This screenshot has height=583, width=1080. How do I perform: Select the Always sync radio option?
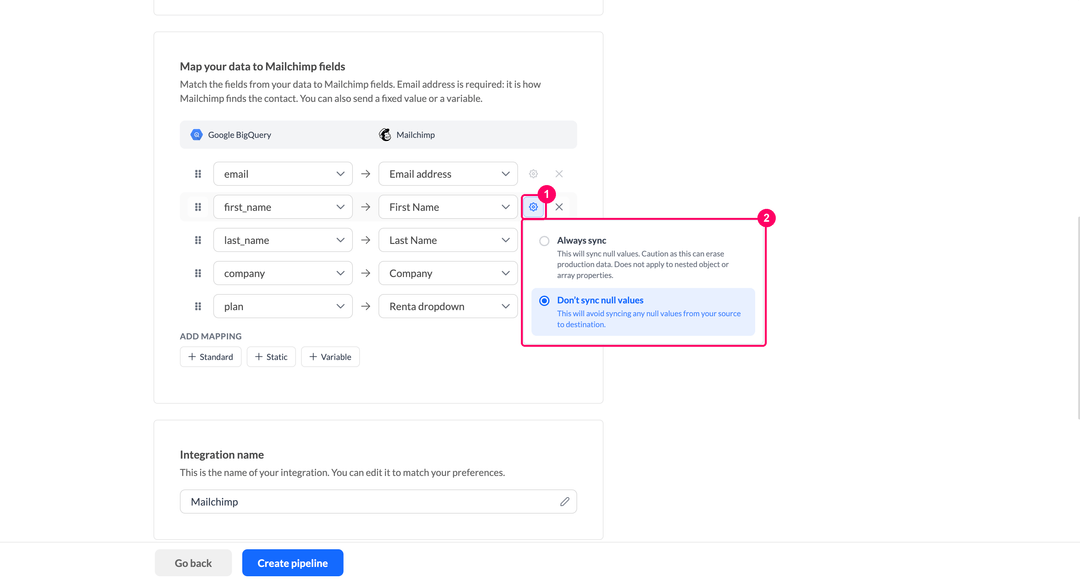[x=544, y=241]
